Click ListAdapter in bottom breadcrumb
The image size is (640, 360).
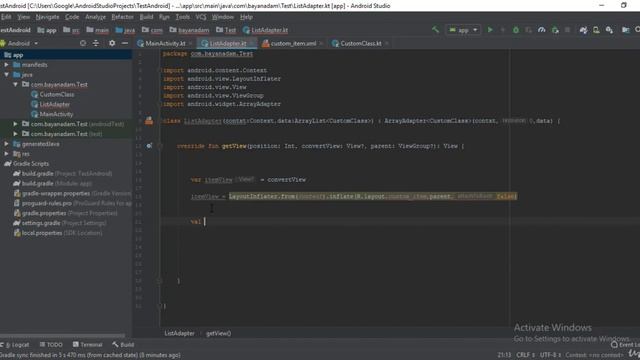tap(179, 333)
